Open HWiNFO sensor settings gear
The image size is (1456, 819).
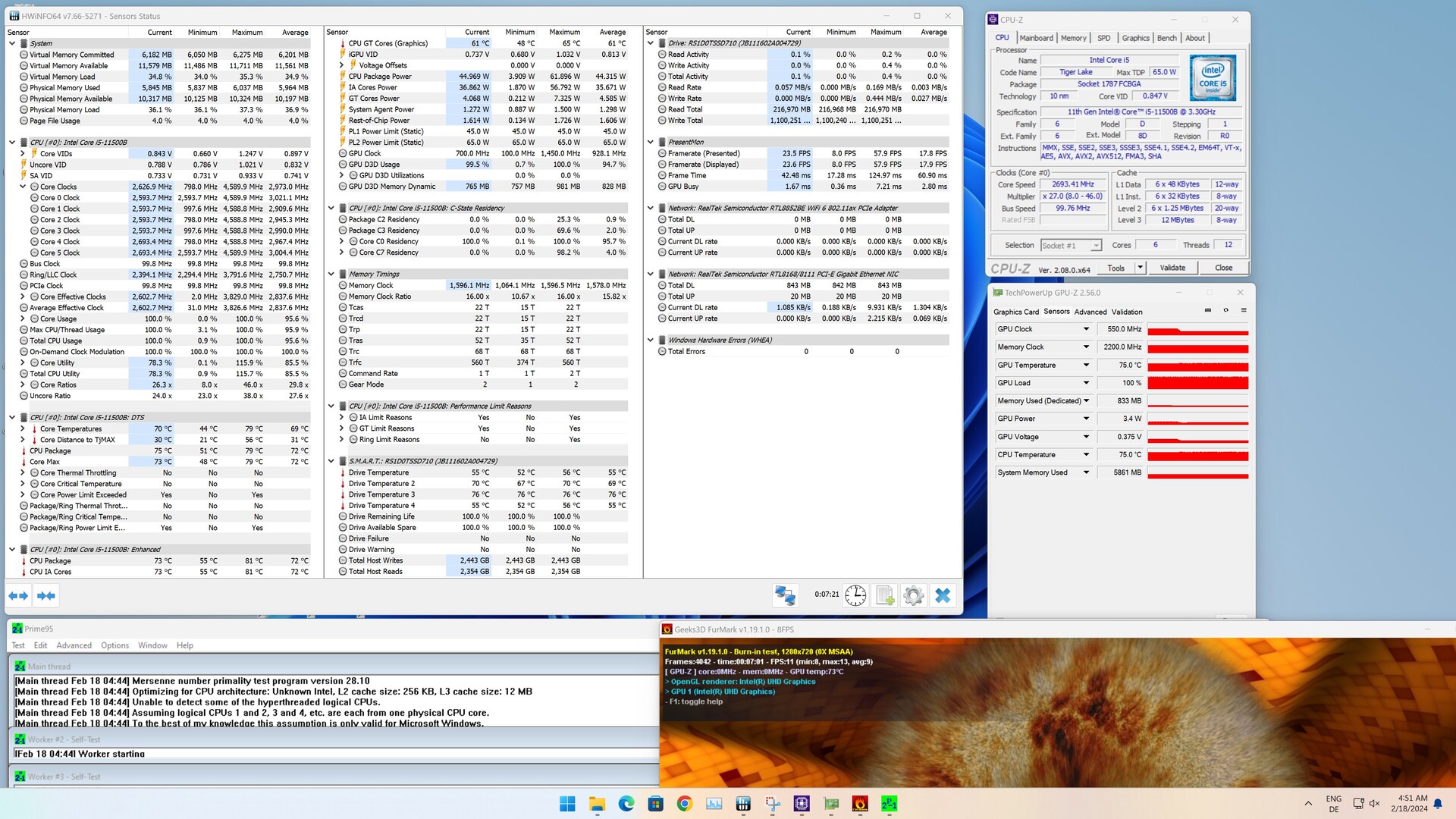[914, 595]
